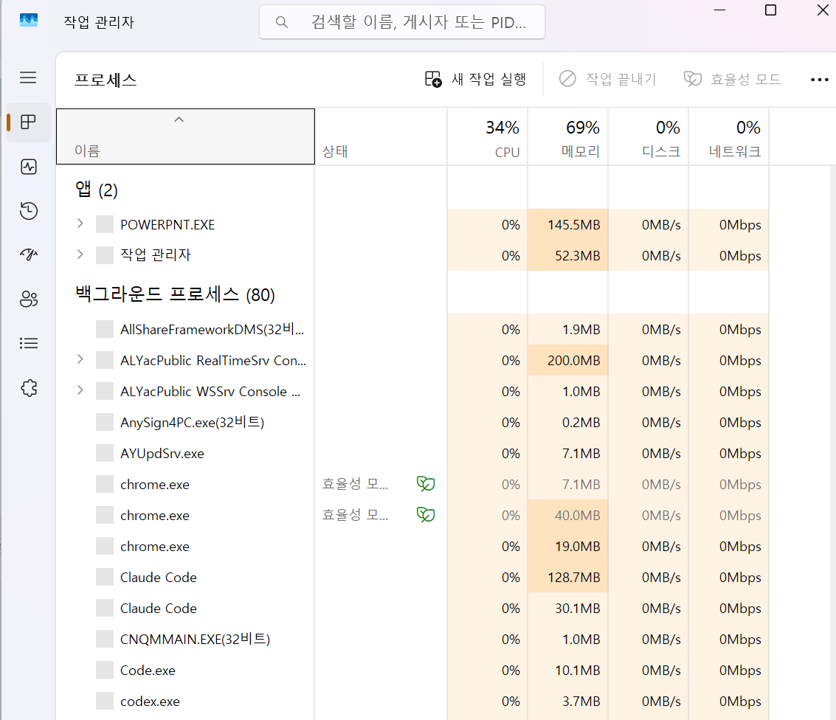Select the Processes sidebar icon
Screen dimensions: 836x720
coord(28,123)
